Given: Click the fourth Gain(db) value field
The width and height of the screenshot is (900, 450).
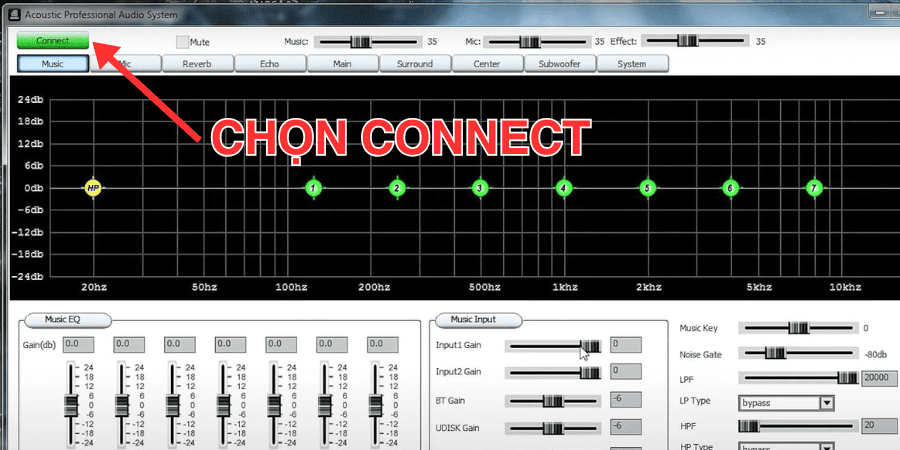Looking at the screenshot, I should point(230,344).
